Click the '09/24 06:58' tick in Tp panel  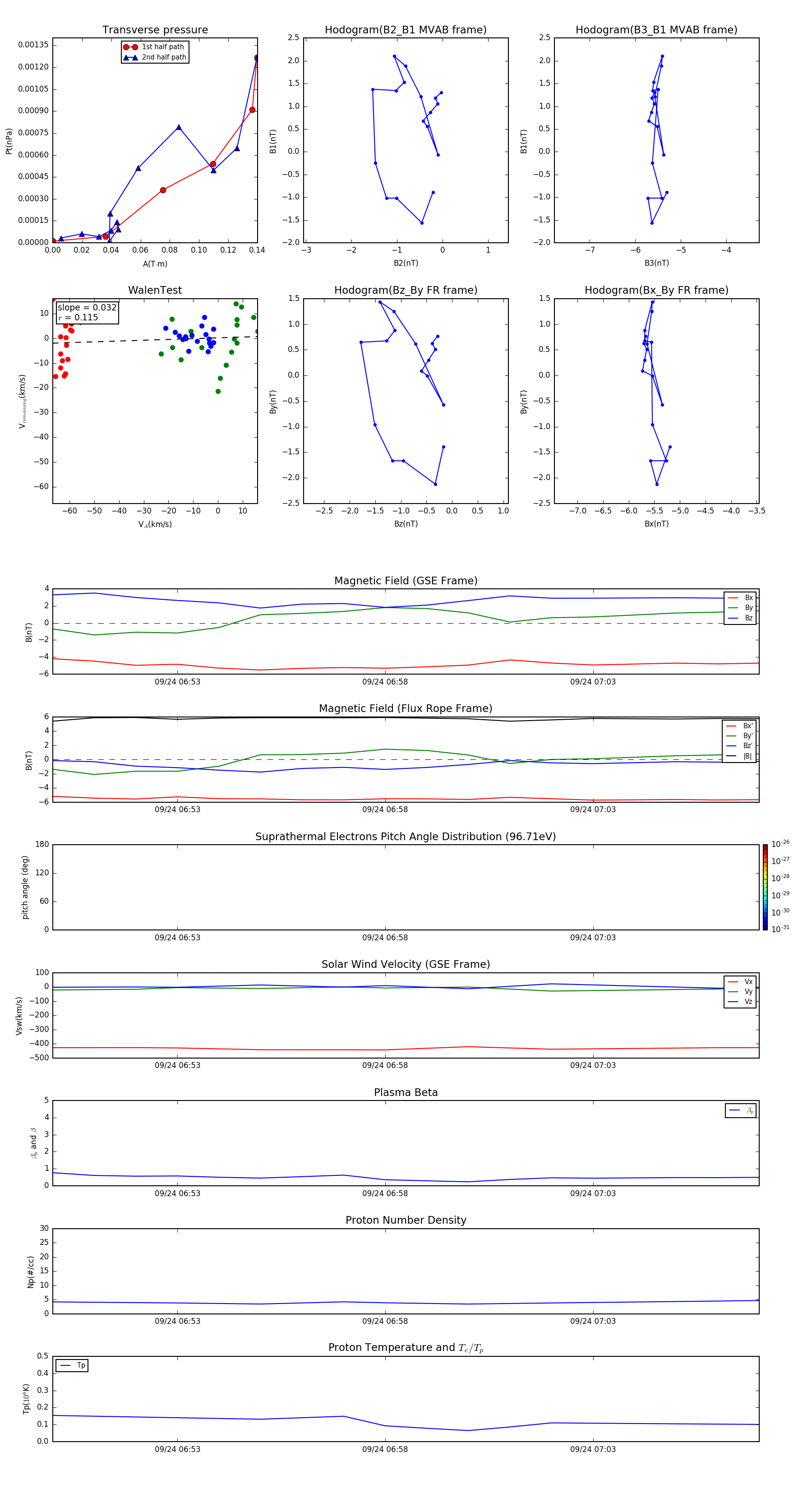pyautogui.click(x=385, y=1449)
